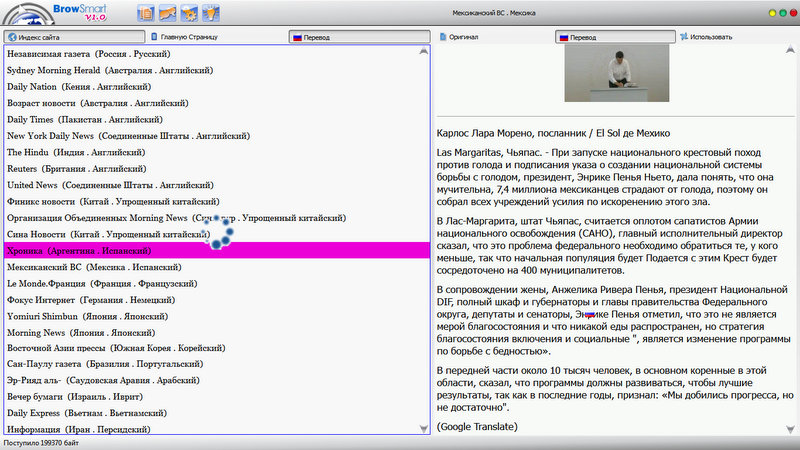The width and height of the screenshot is (800, 450).
Task: Click the (Google Translate) text
Action: click(477, 427)
